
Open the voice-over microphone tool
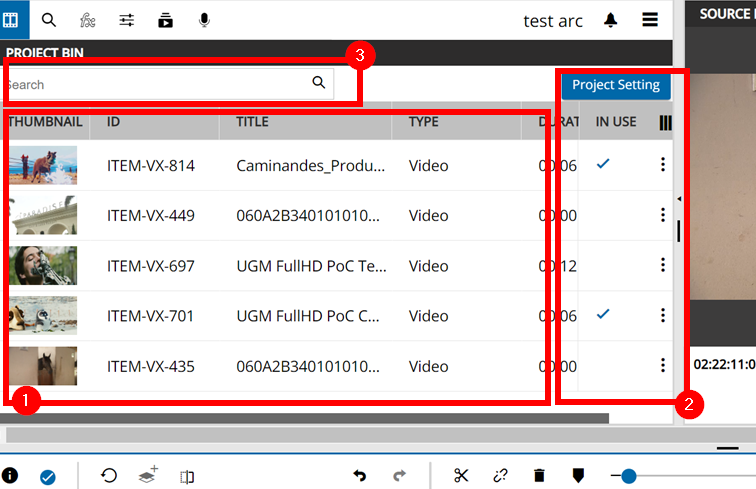pos(204,19)
